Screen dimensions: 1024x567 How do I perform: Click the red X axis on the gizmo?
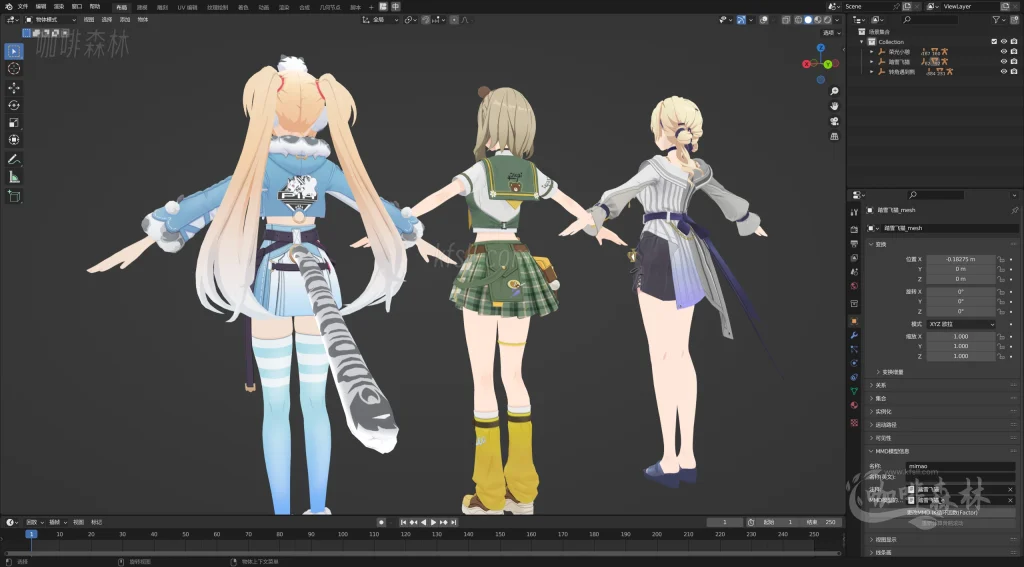(x=806, y=64)
